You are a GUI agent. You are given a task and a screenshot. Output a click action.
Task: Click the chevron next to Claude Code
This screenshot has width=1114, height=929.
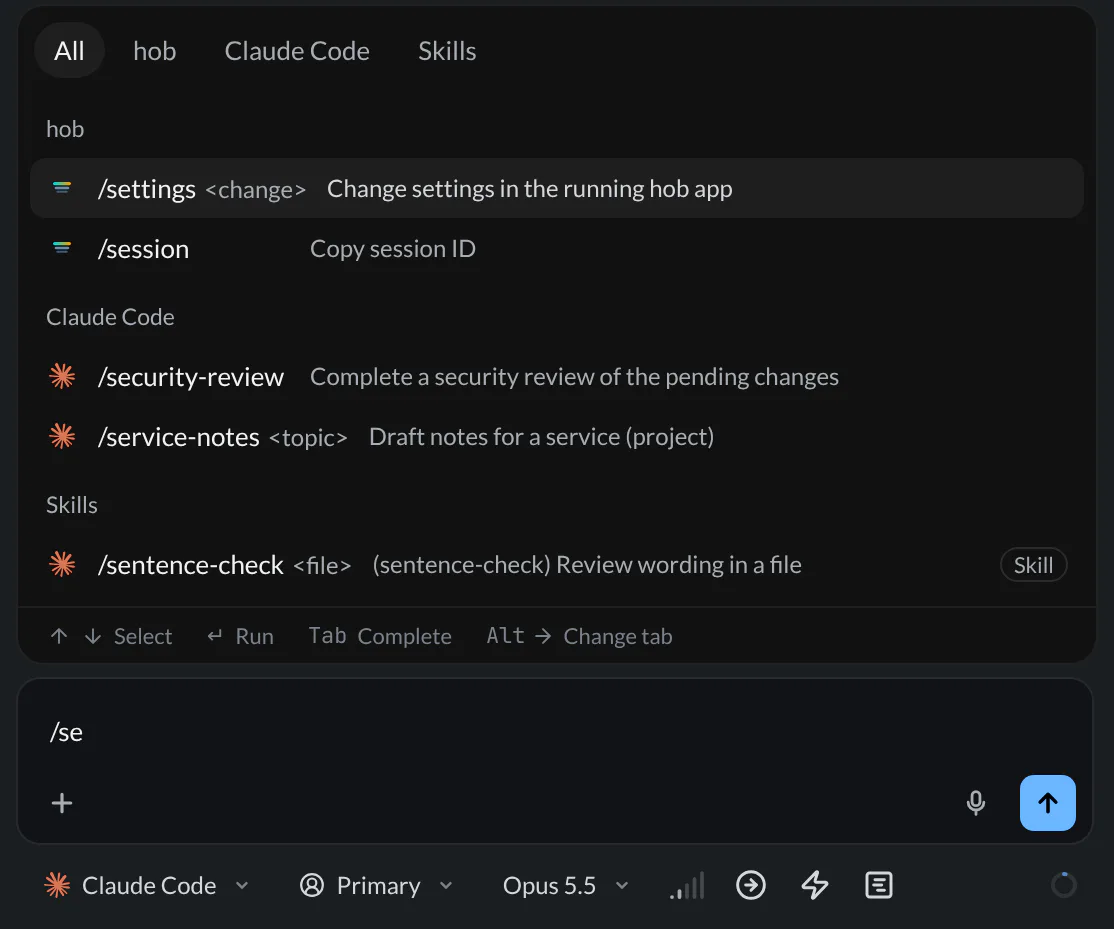pos(242,886)
